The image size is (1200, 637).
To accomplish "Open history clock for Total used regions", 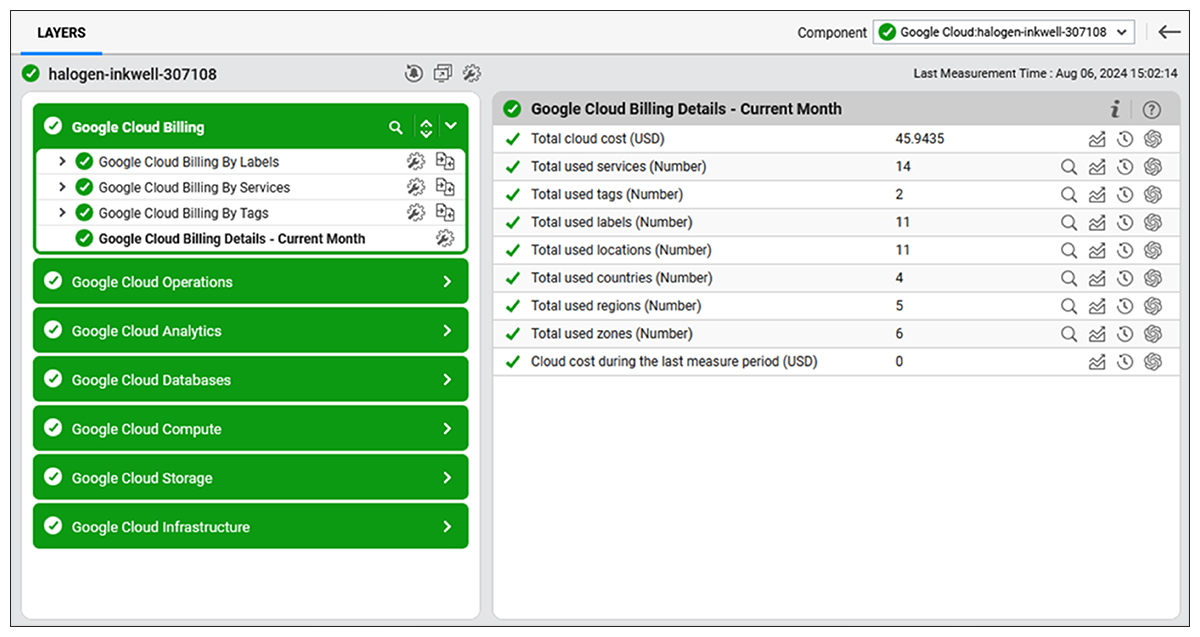I will tap(1125, 306).
